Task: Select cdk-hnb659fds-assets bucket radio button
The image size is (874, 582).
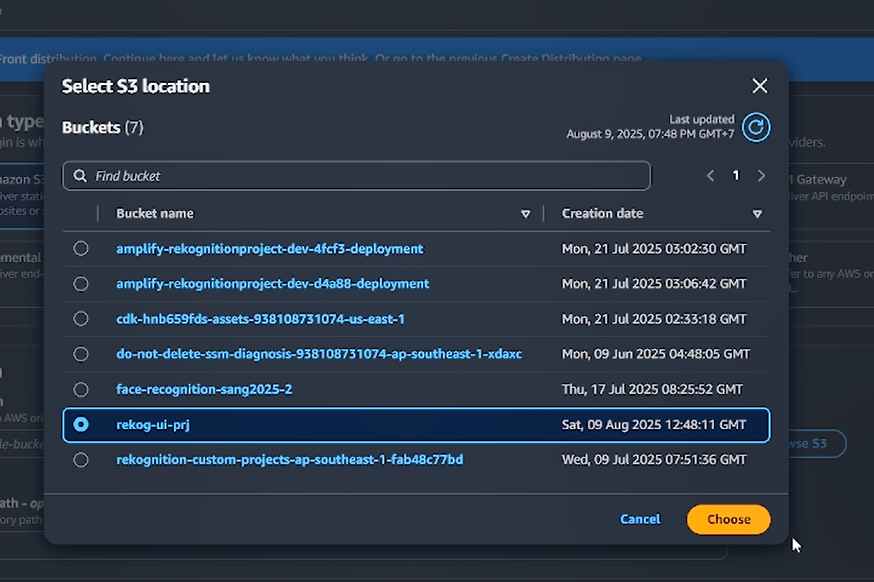Action: tap(81, 319)
